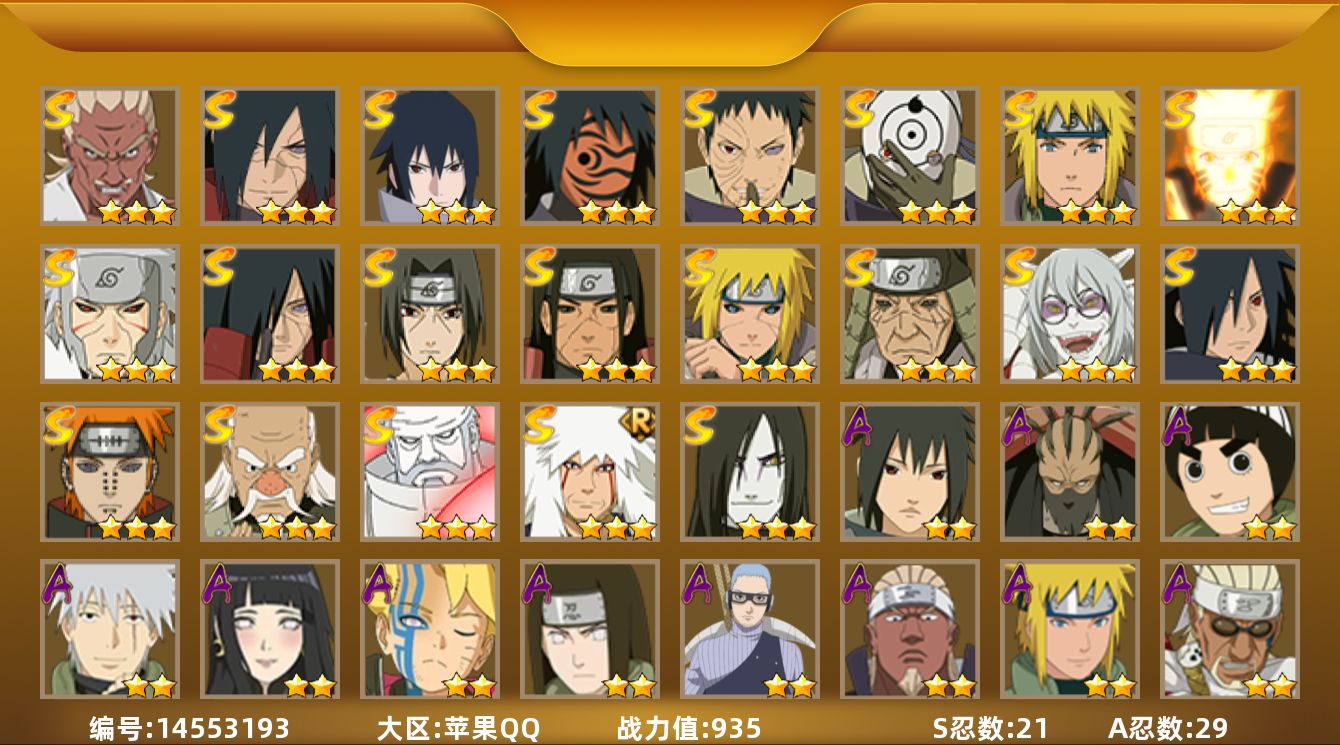Select the purple-haired Hinata A-rank card

point(270,629)
